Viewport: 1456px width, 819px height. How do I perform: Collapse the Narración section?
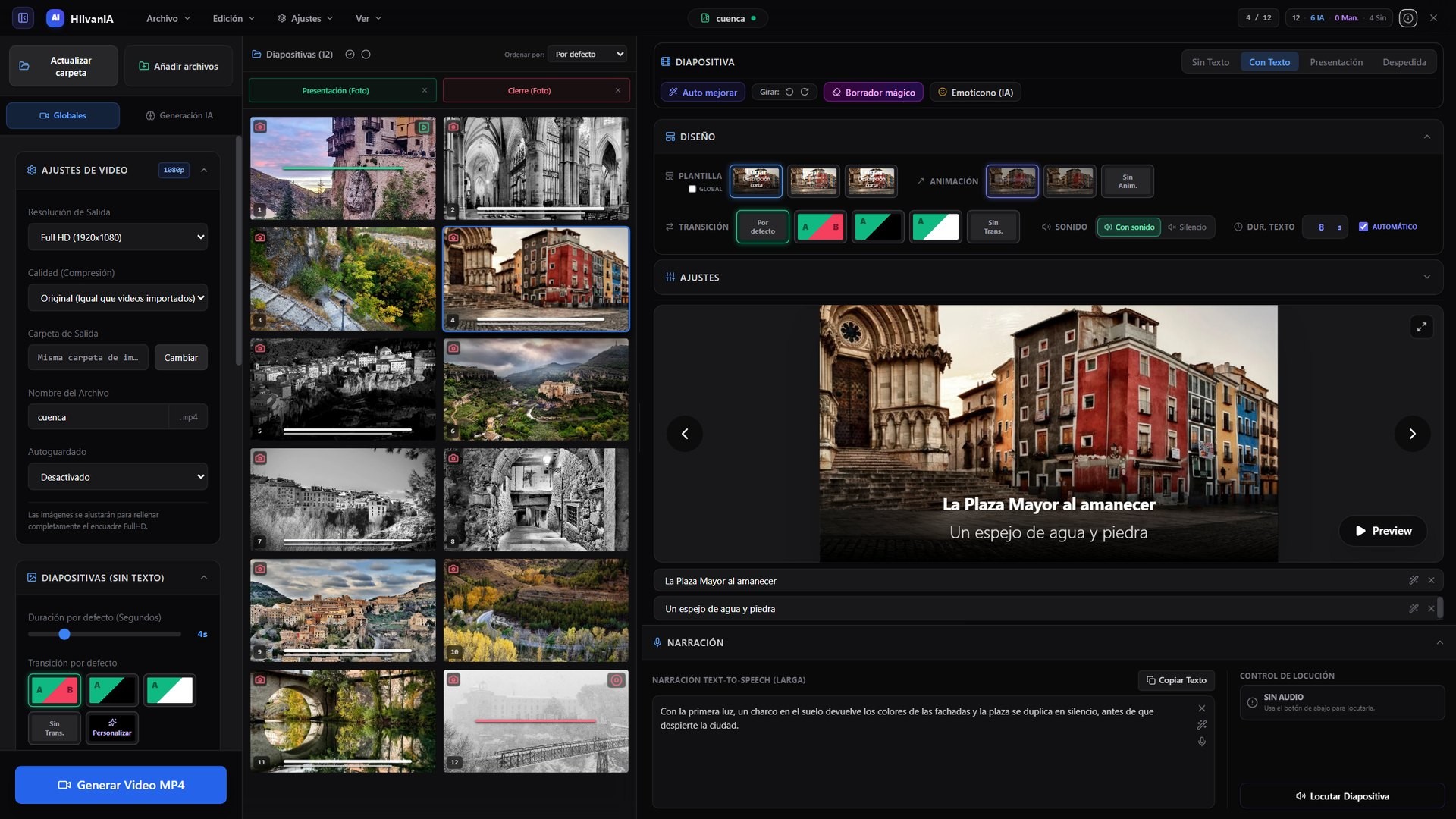pyautogui.click(x=1439, y=642)
